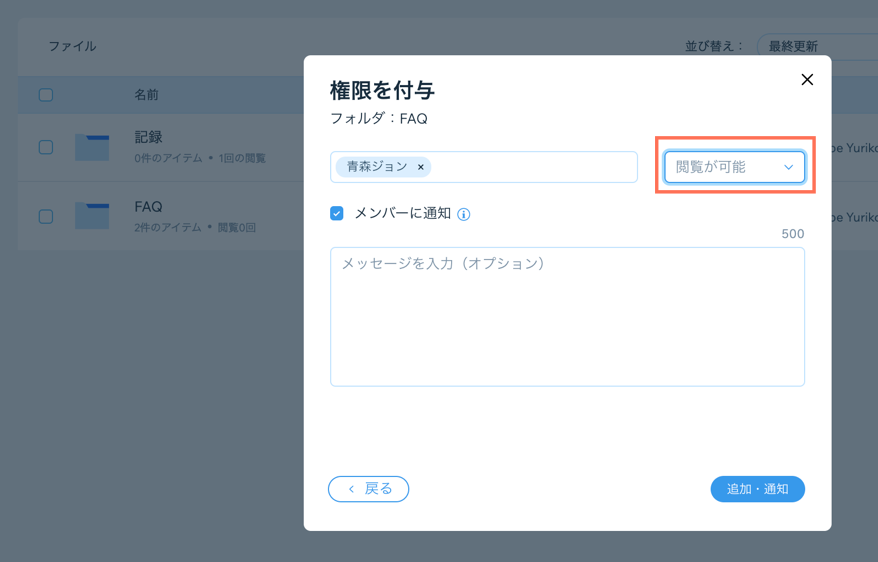Screen dimensions: 878x562
Task: Click the 記録 folder icon
Action: click(92, 147)
